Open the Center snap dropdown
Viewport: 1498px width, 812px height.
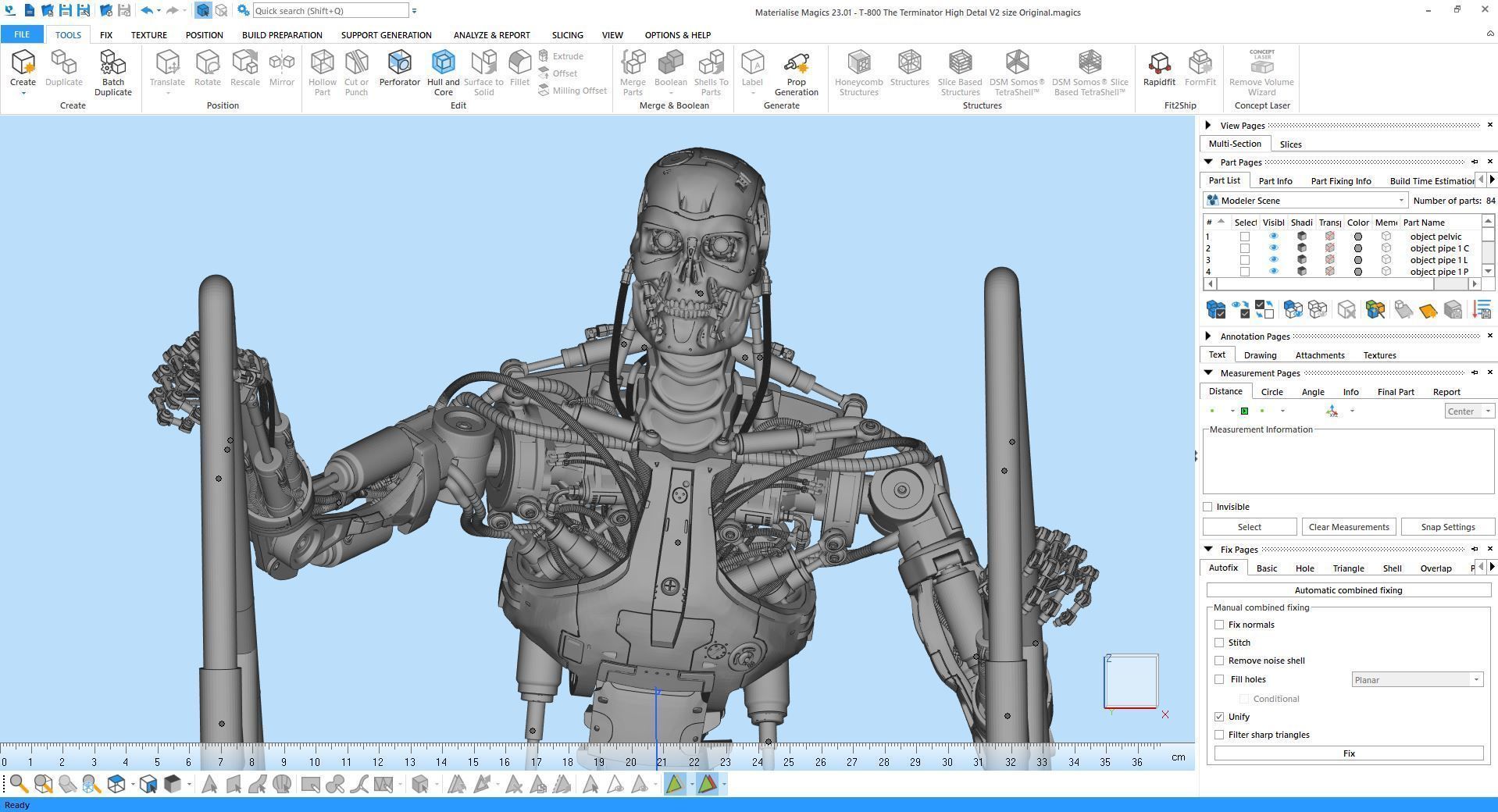[1469, 411]
